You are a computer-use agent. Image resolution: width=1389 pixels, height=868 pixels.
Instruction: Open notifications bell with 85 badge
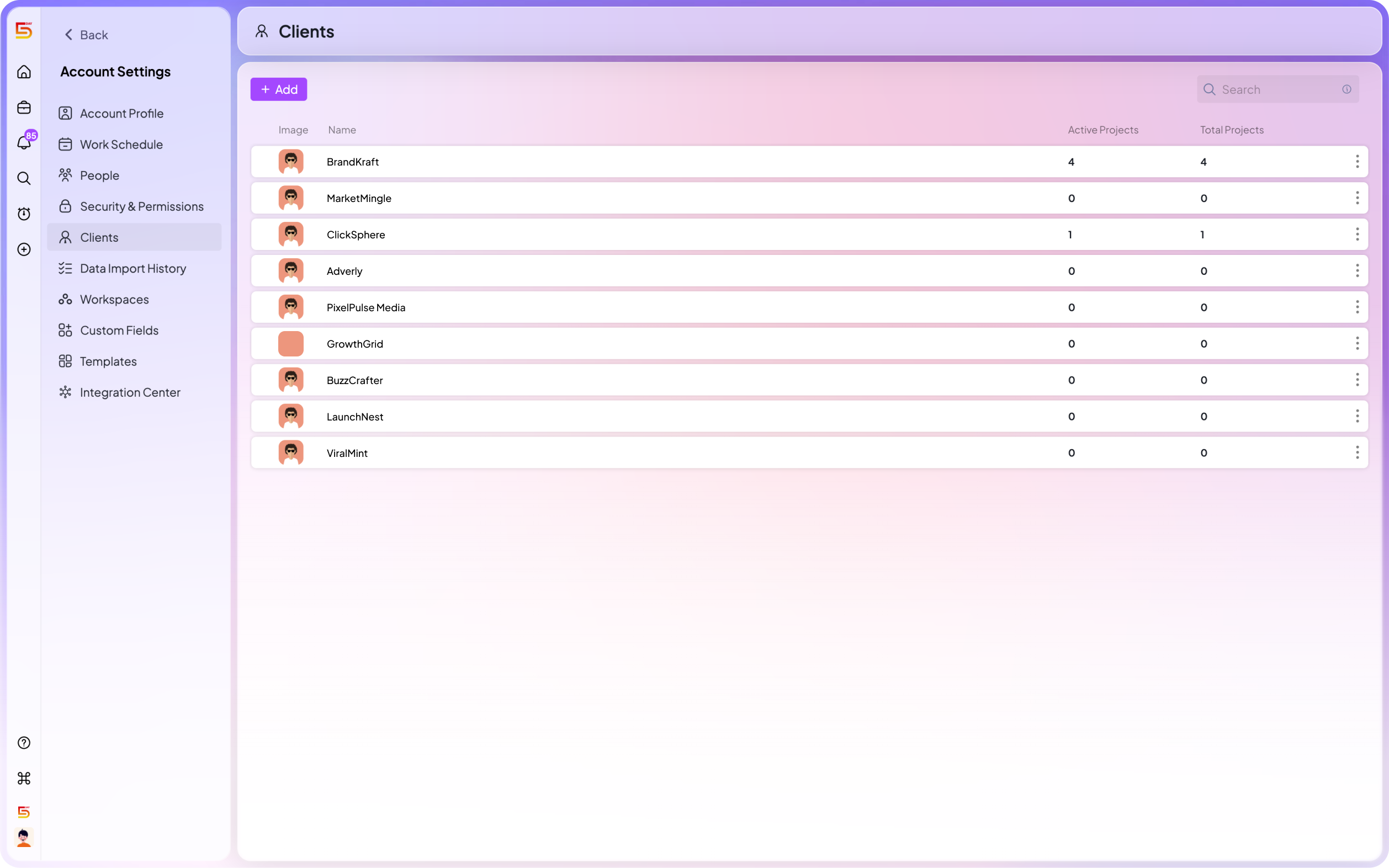point(24,142)
